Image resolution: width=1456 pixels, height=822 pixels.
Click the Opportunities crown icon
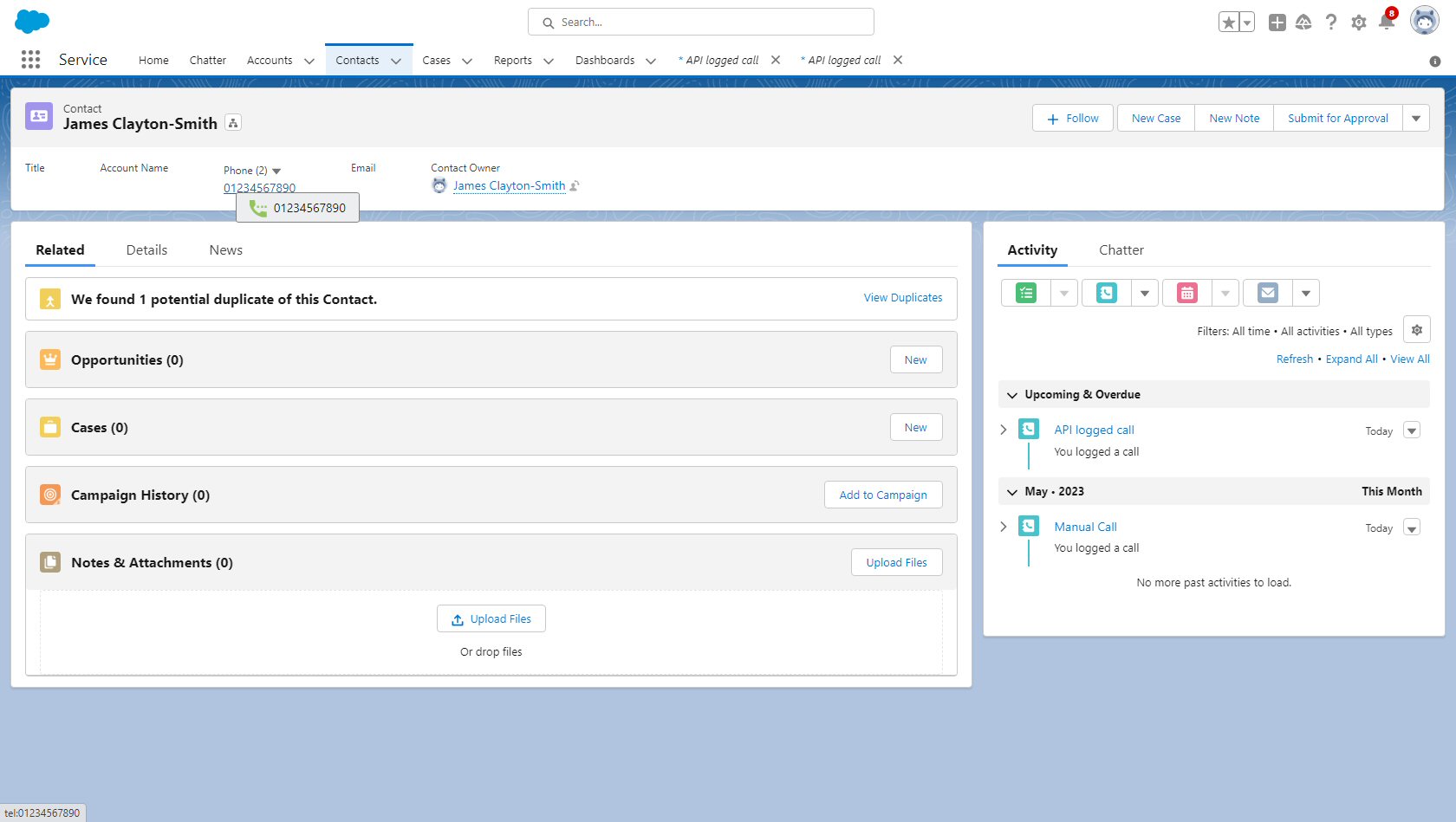click(50, 359)
